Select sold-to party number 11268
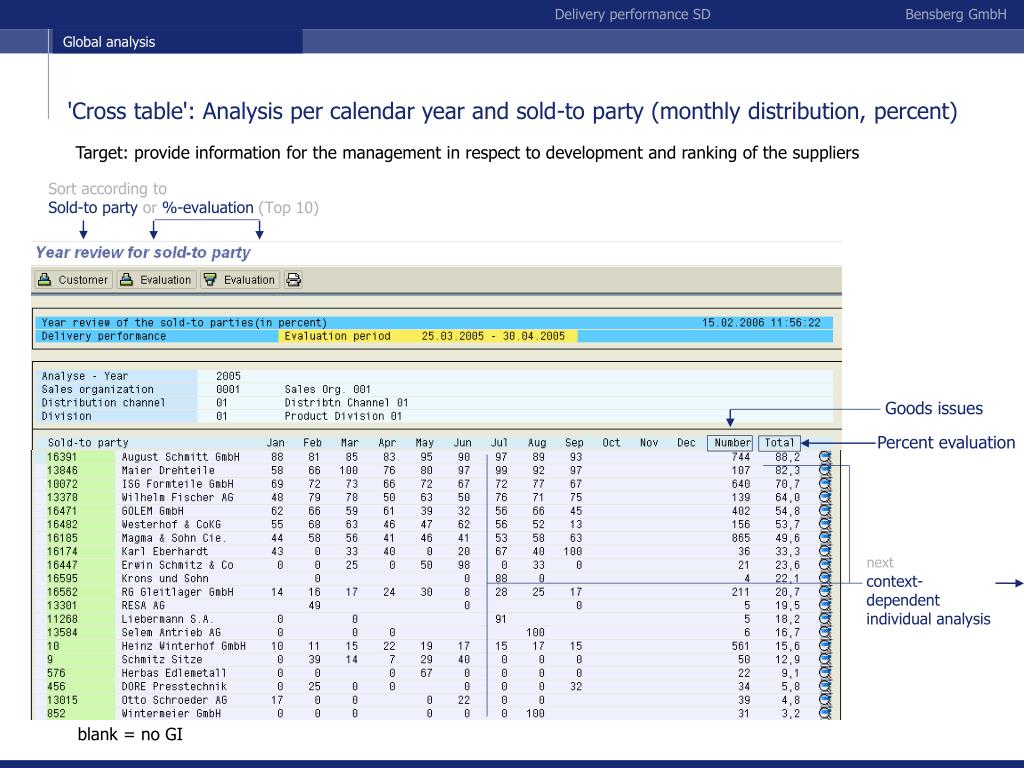The width and height of the screenshot is (1024, 768). 62,619
